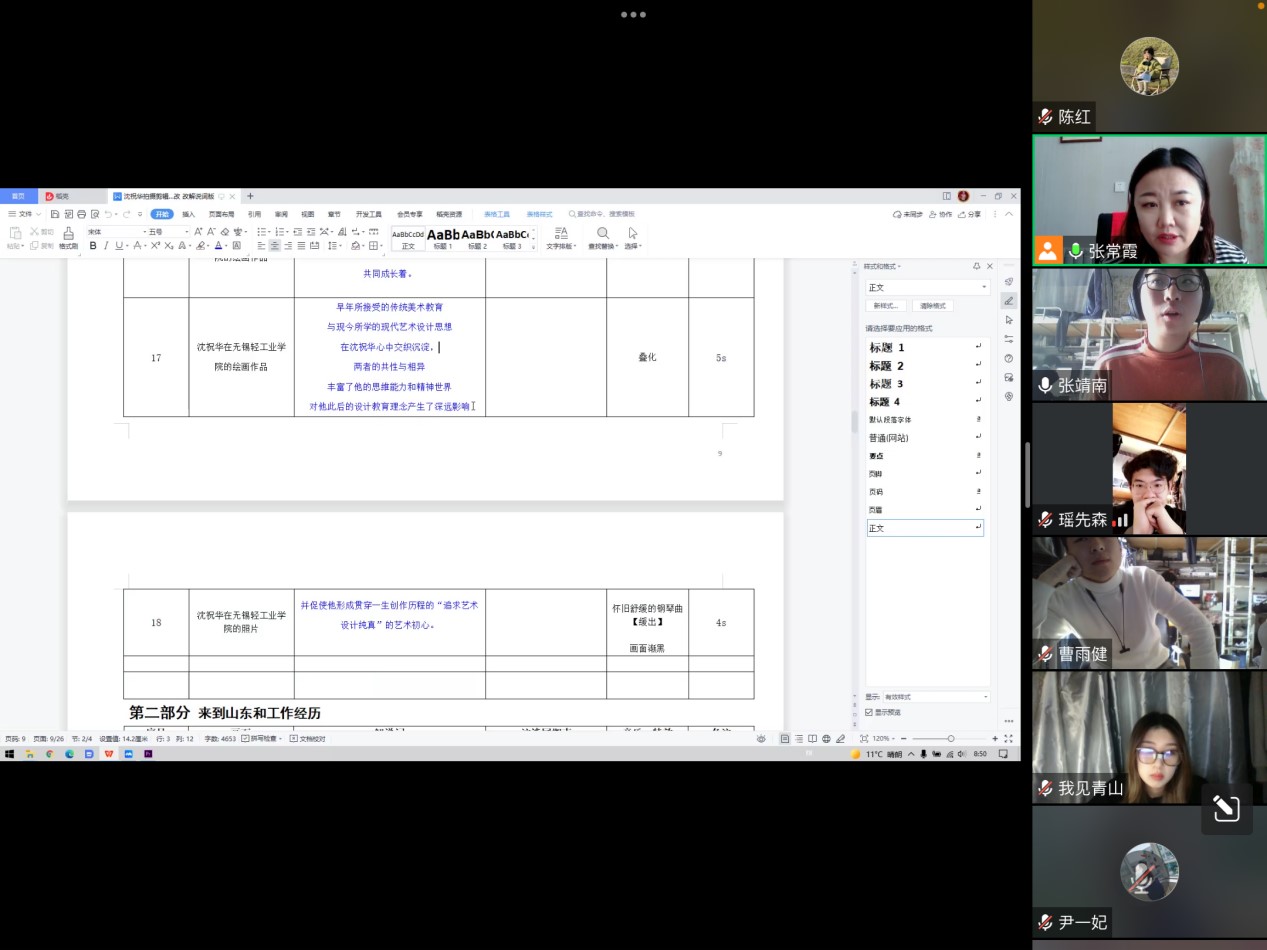Open the 页面布局 ribbon tab
The image size is (1267, 950).
221,214
